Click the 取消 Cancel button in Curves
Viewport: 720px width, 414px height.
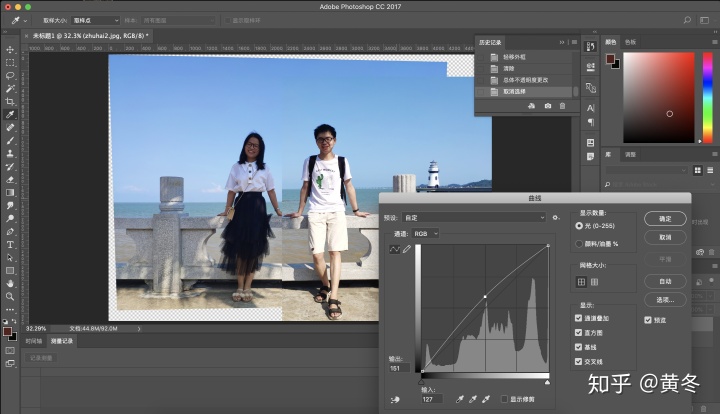(x=665, y=237)
